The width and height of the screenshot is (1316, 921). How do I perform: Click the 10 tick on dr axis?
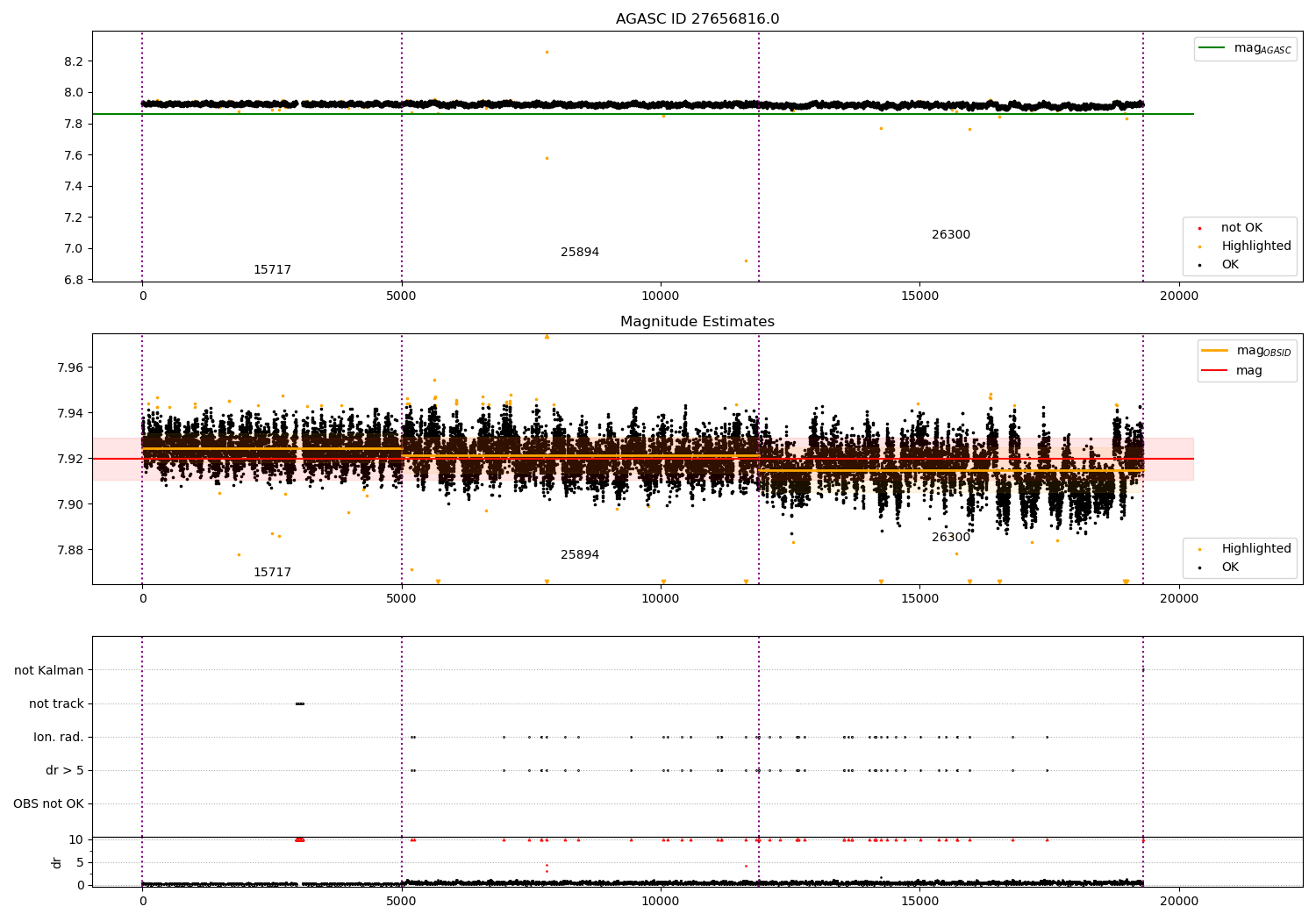76,840
